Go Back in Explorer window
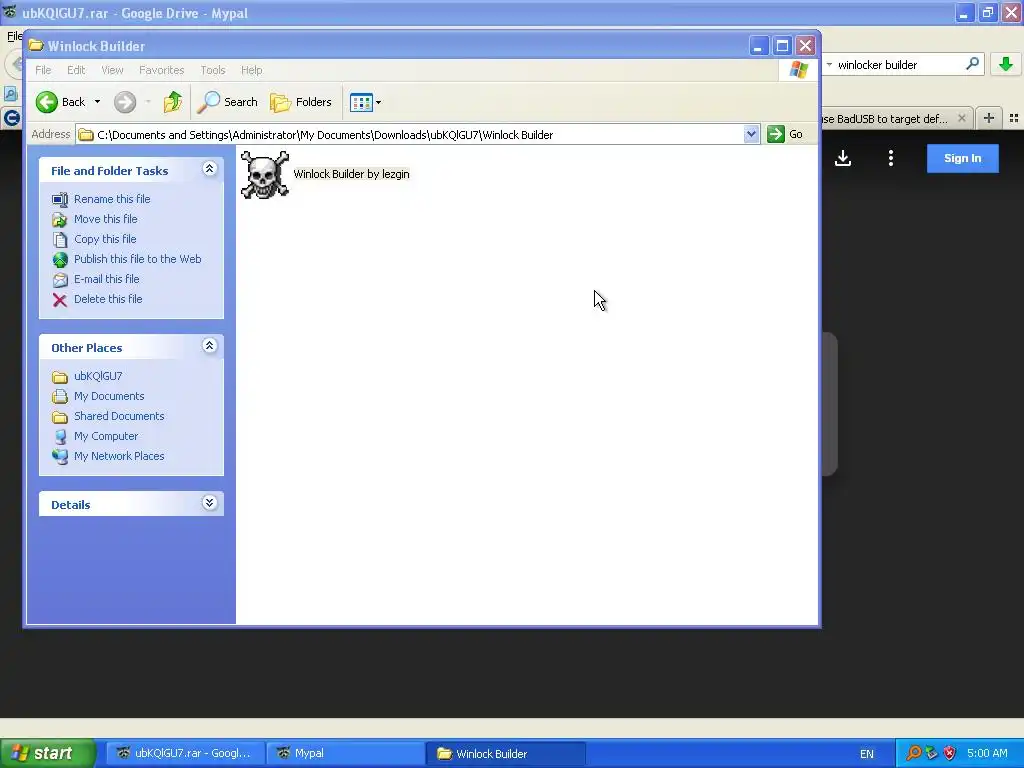Screen dimensions: 1024x768 coord(61,102)
